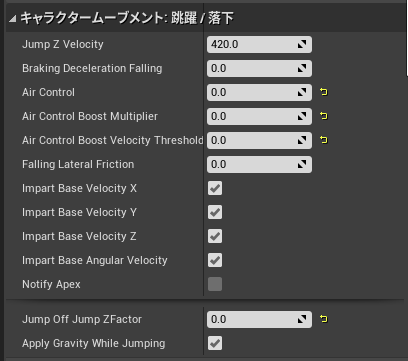Uncheck Impart Base Velocity Z

[215, 236]
